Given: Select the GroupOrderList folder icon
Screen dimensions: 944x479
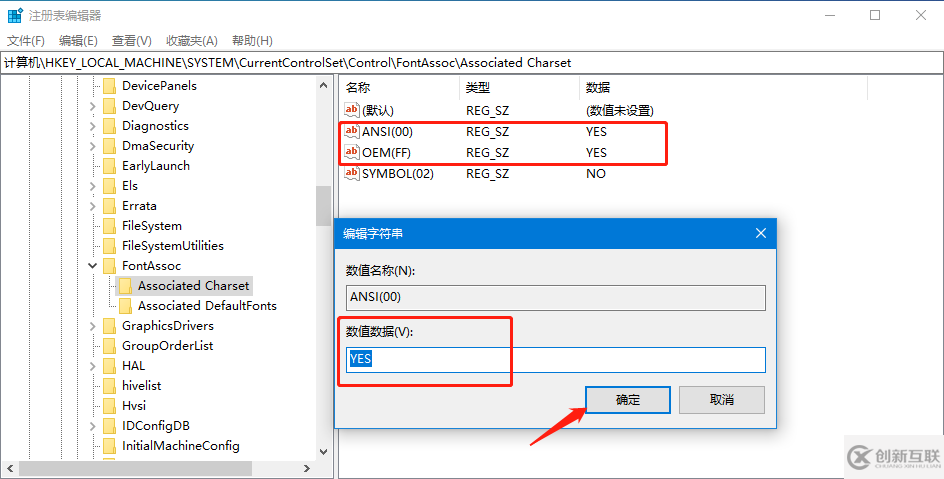Looking at the screenshot, I should coord(109,346).
